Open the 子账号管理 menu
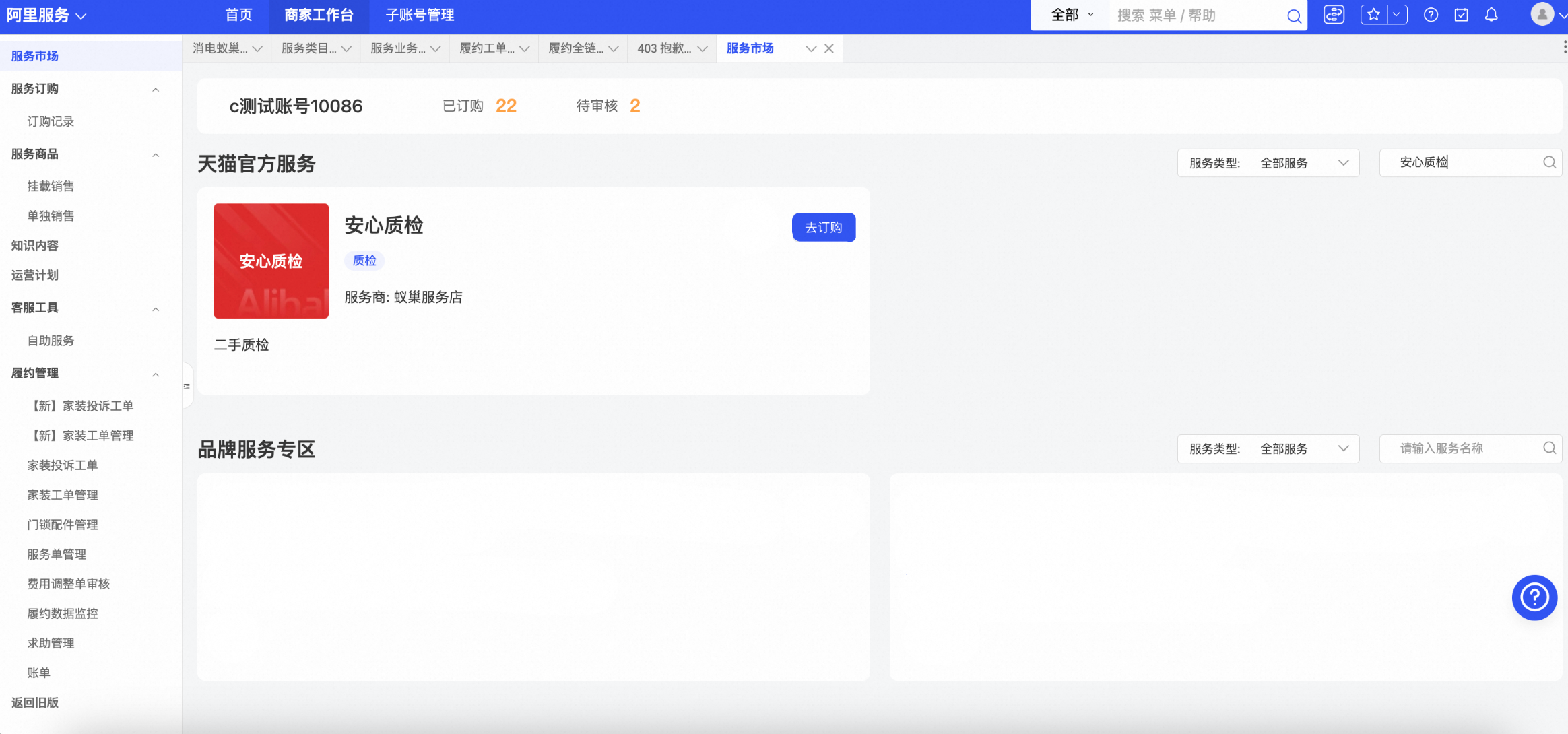 point(420,15)
